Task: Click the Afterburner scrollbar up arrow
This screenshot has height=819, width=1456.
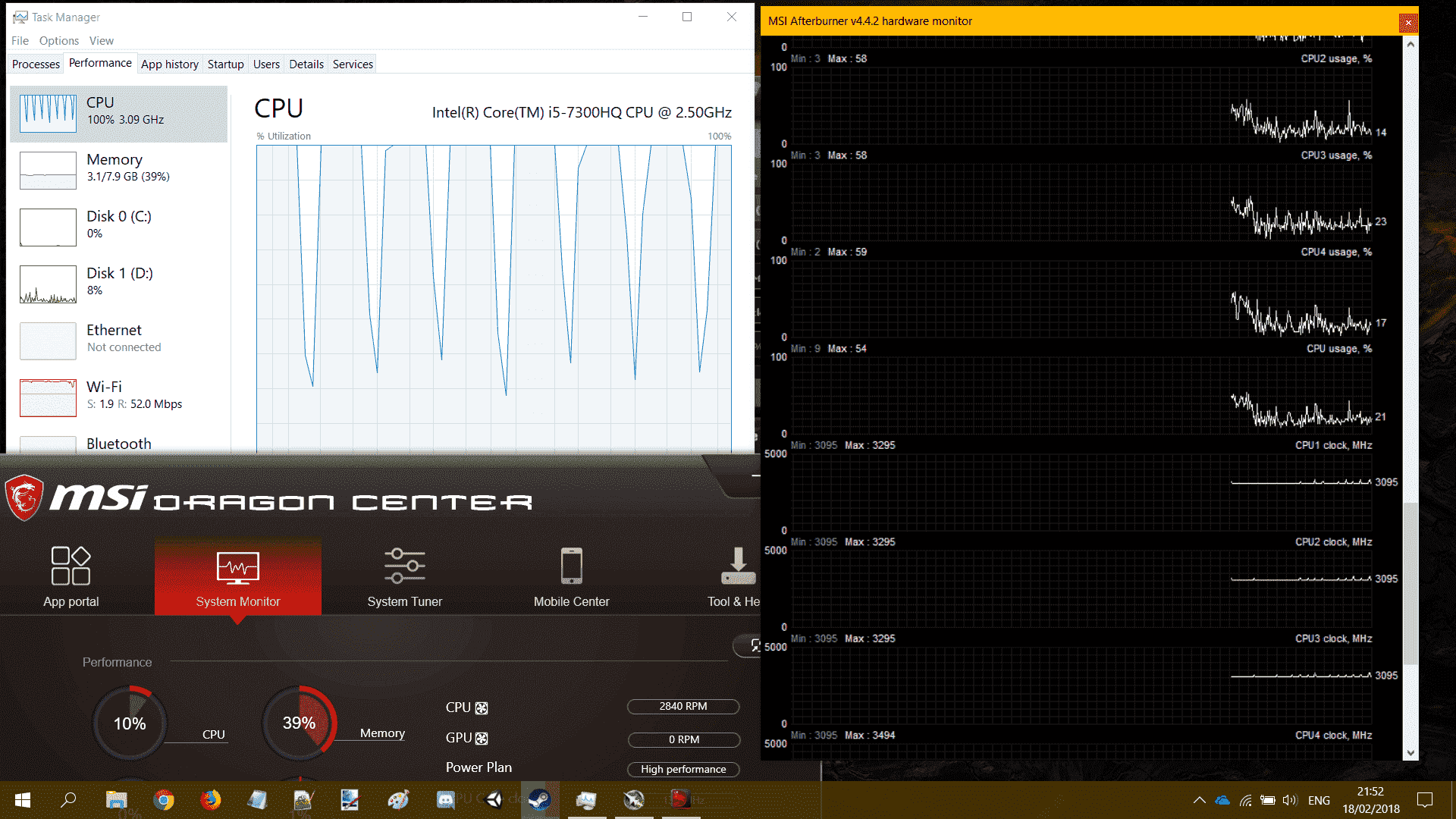Action: tap(1410, 44)
